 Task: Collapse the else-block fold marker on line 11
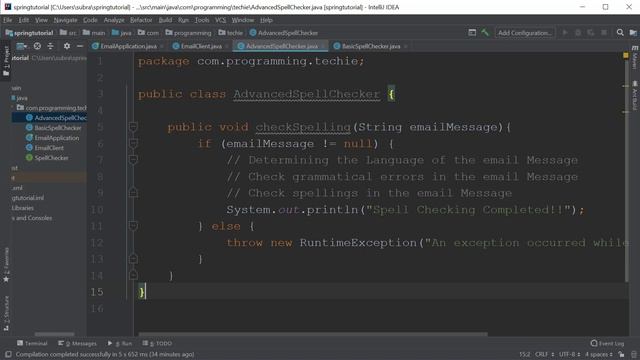coord(133,226)
